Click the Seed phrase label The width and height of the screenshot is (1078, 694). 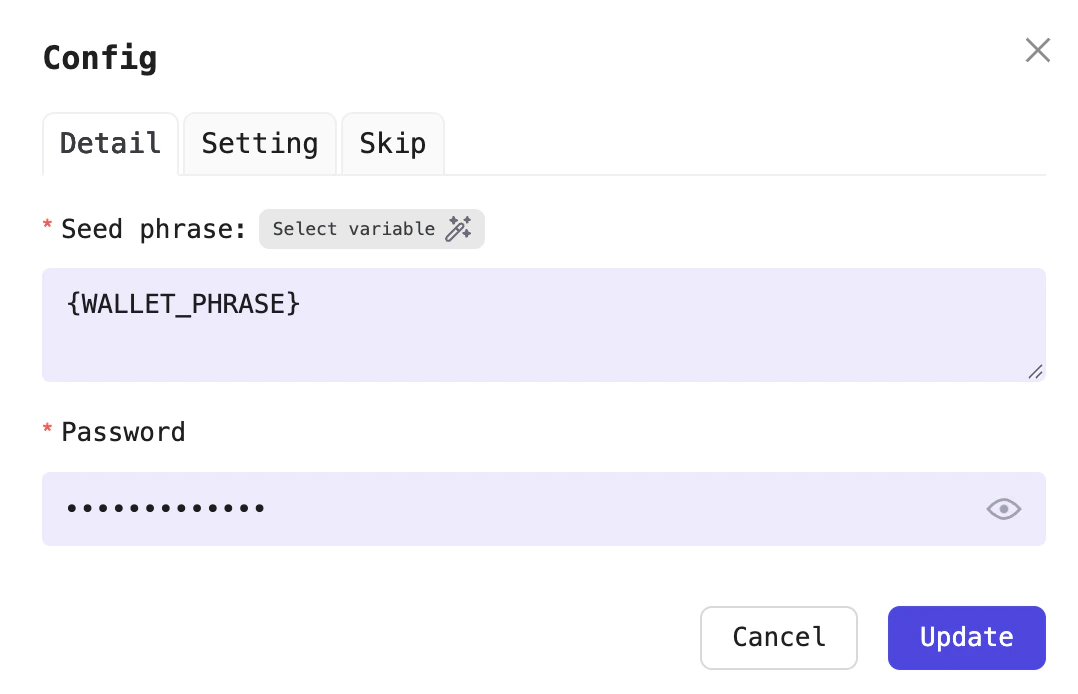point(153,229)
